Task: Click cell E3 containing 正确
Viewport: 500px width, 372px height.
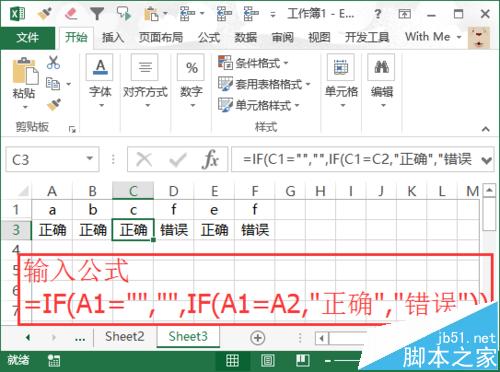Action: (x=214, y=230)
